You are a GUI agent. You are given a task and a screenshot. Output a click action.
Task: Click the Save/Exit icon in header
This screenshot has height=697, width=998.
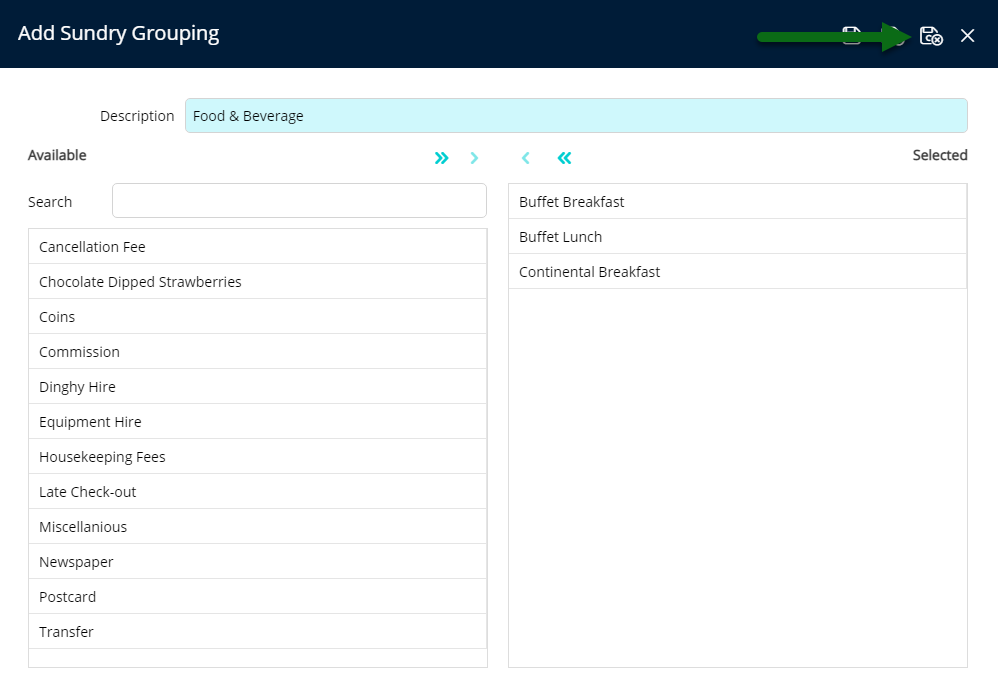[931, 36]
